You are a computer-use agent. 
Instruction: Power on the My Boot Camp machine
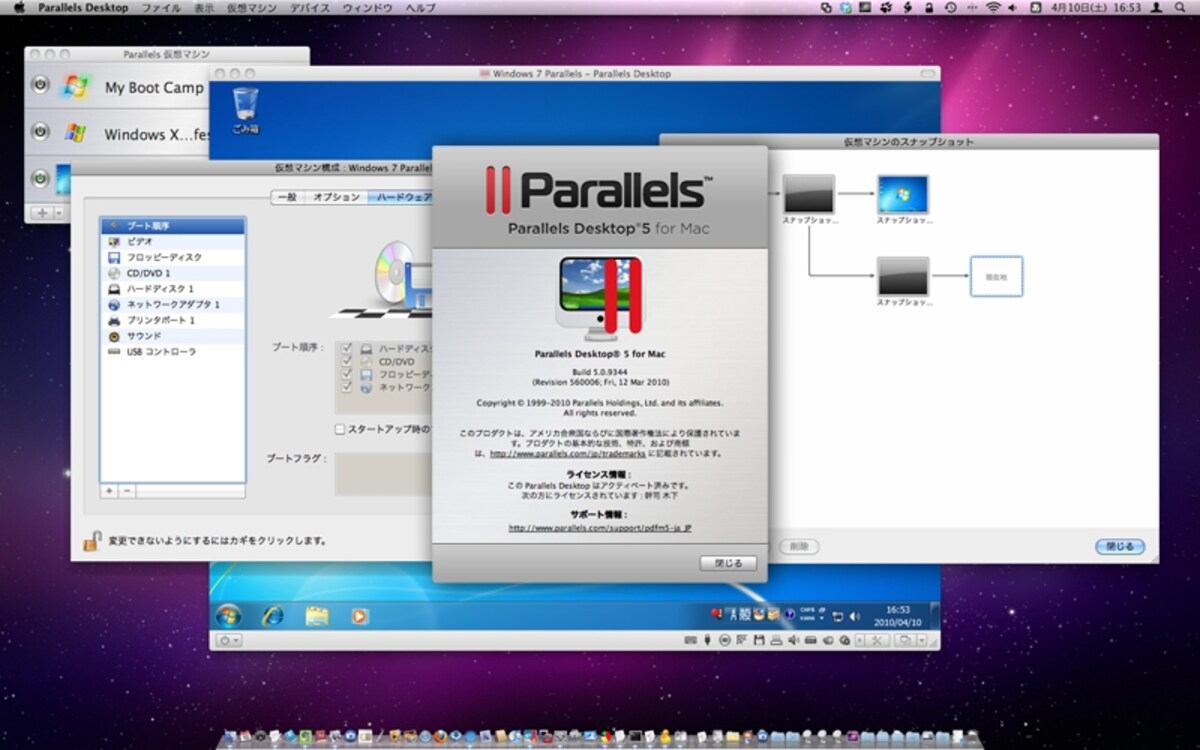pos(40,86)
